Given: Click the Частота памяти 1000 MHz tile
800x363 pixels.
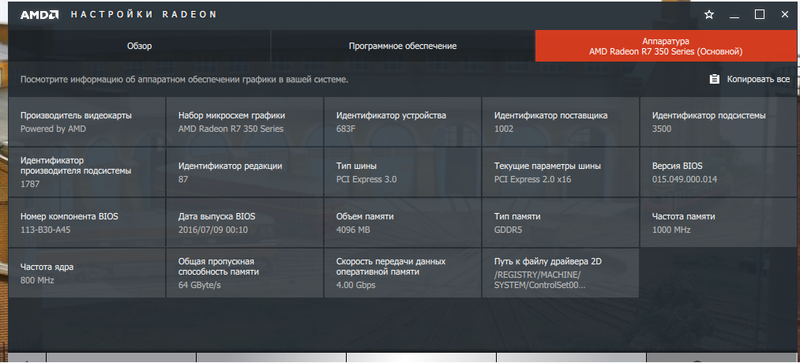Looking at the screenshot, I should [718, 223].
